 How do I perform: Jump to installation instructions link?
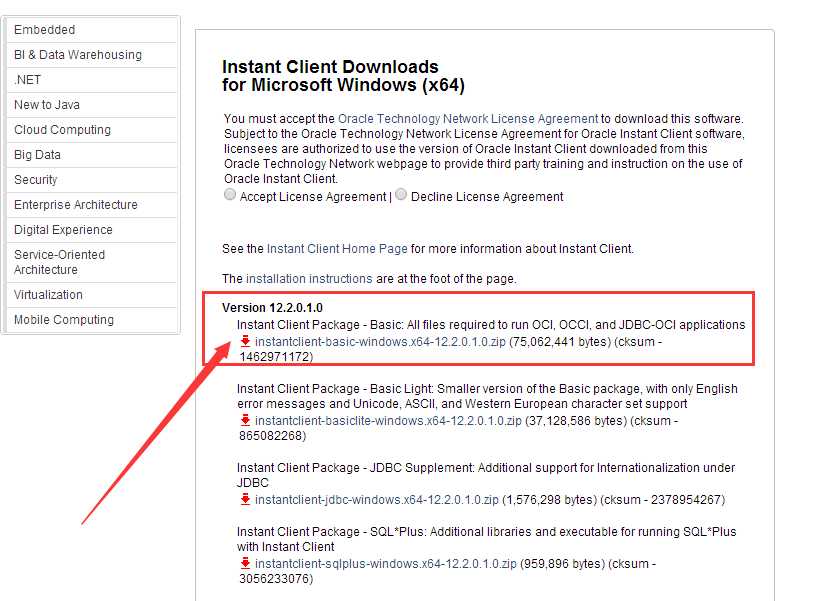[x=309, y=279]
